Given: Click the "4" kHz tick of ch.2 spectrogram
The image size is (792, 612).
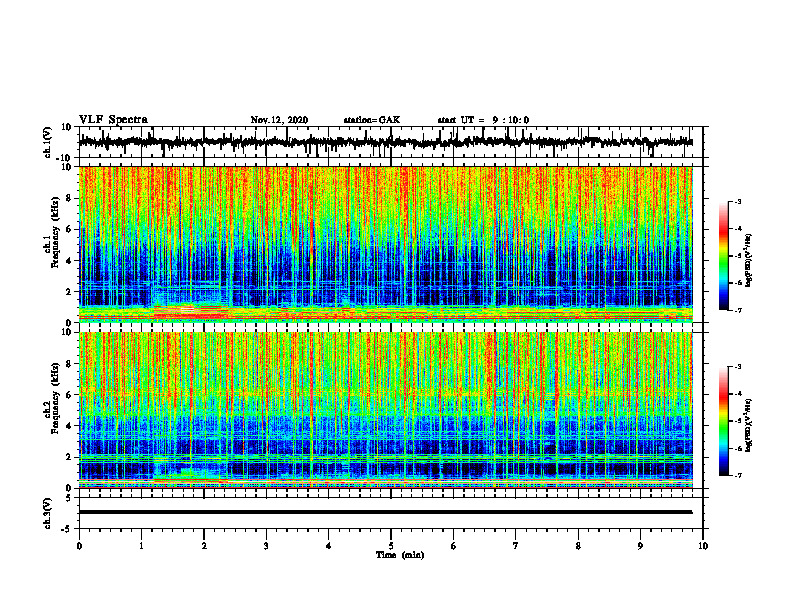Looking at the screenshot, I should click(69, 426).
